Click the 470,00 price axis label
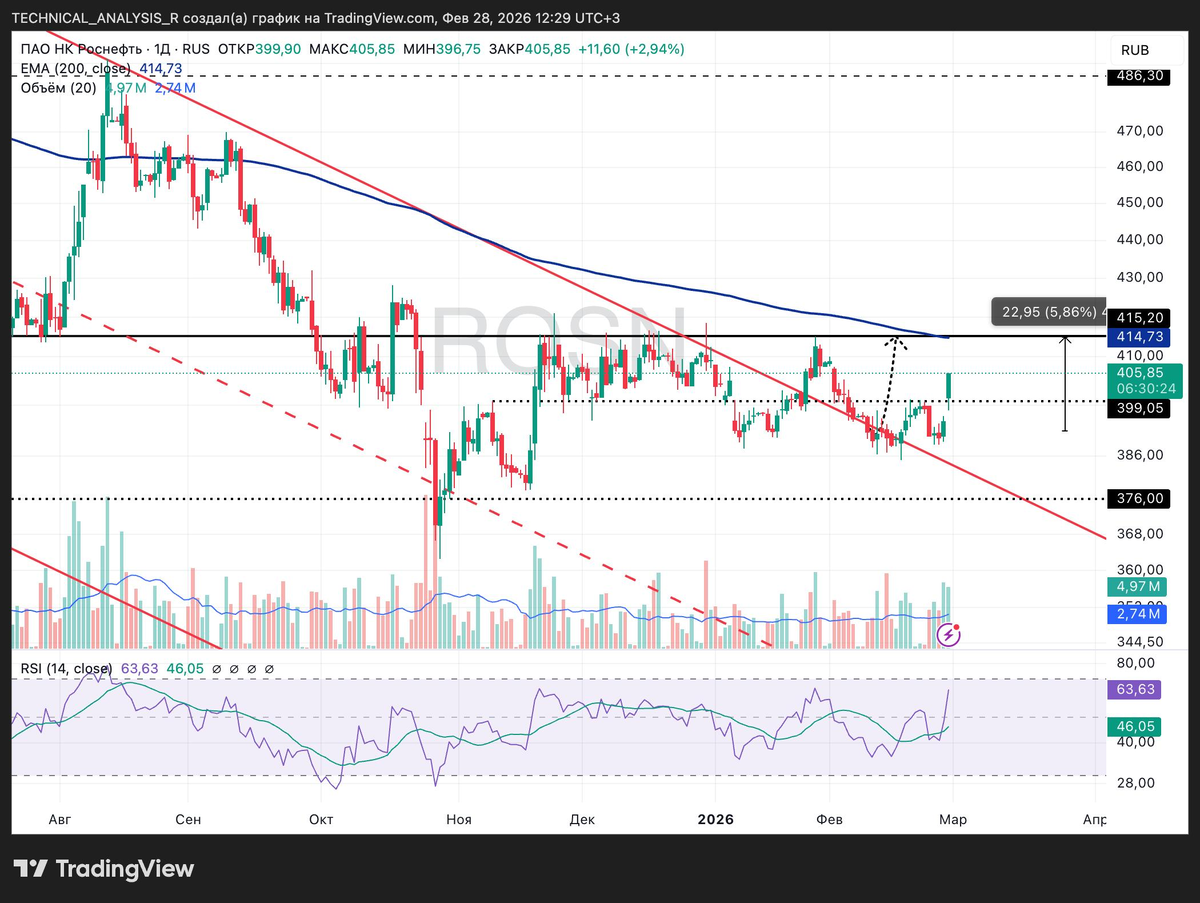Image resolution: width=1200 pixels, height=903 pixels. 1139,130
